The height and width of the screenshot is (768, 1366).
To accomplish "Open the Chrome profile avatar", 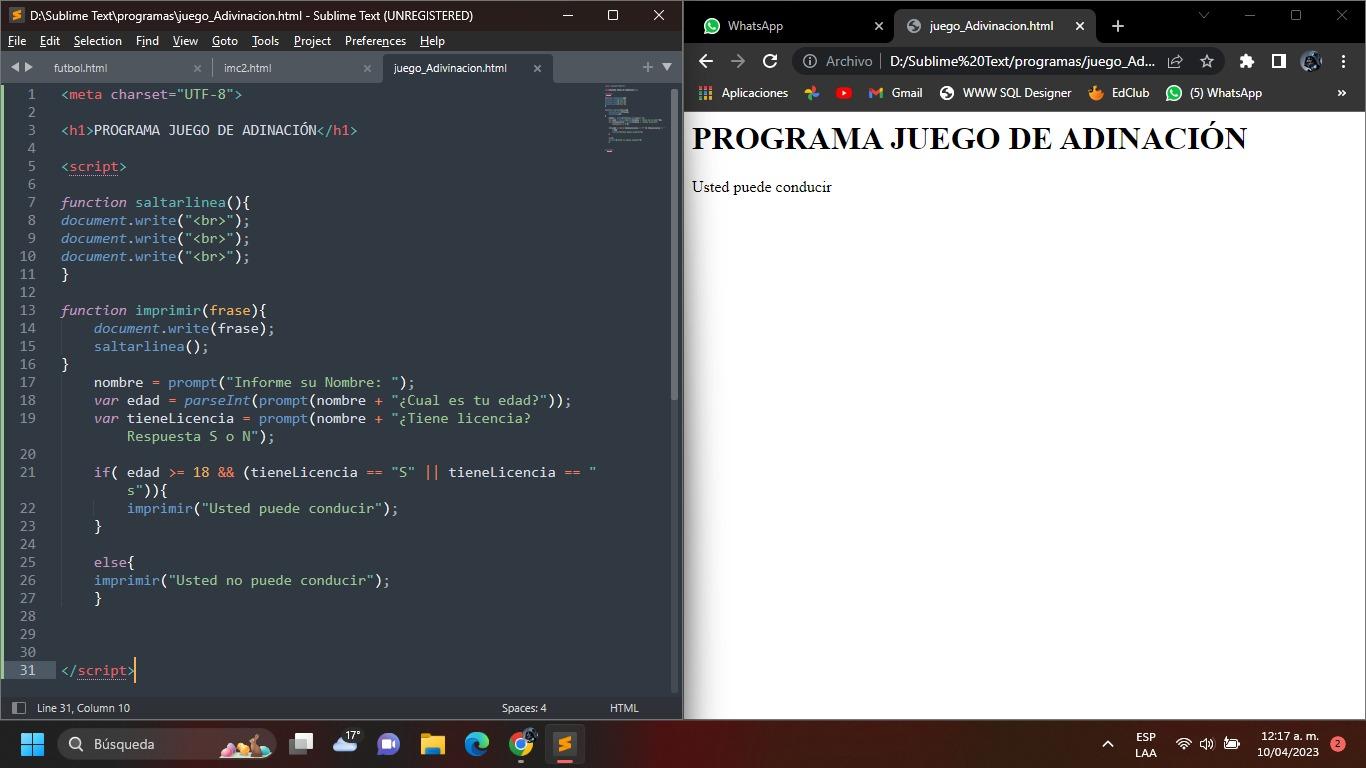I will pos(1311,61).
